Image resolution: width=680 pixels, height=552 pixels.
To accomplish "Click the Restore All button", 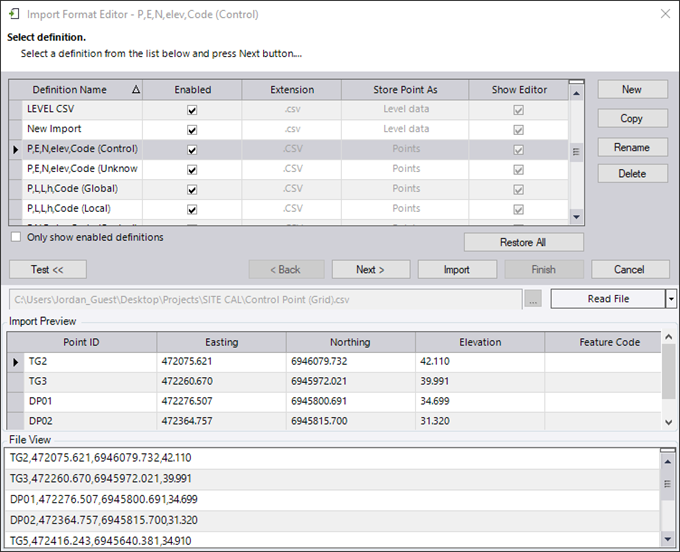I will pos(523,242).
